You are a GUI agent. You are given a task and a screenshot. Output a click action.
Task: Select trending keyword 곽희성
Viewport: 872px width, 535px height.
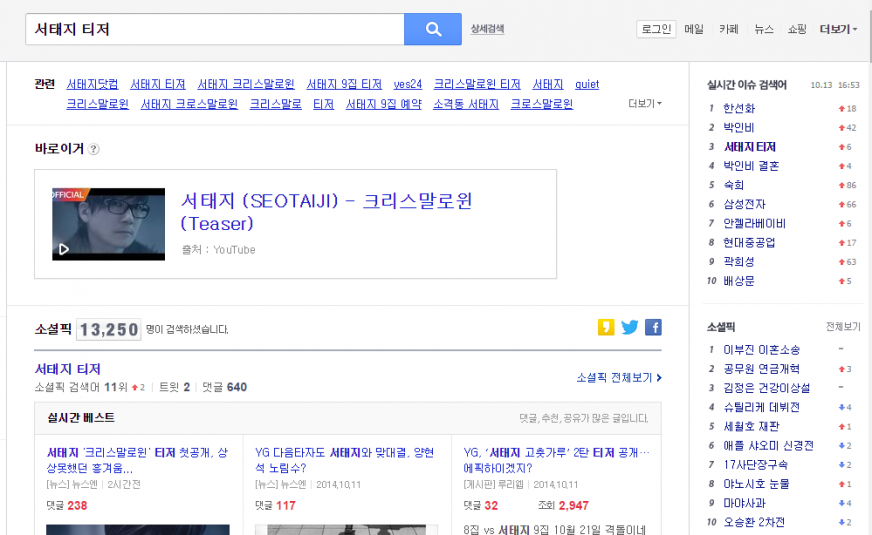tap(739, 261)
